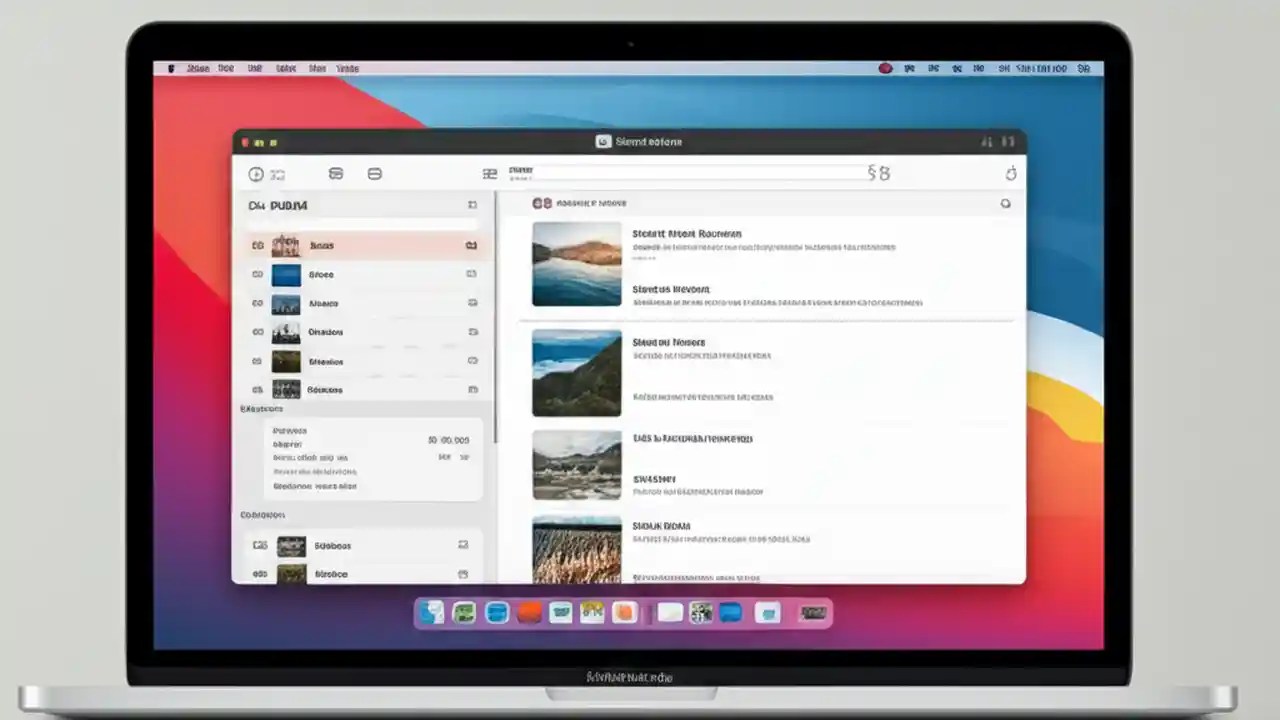This screenshot has width=1280, height=720.
Task: Click the volume-style control in the menu bar tray
Action: click(x=956, y=68)
